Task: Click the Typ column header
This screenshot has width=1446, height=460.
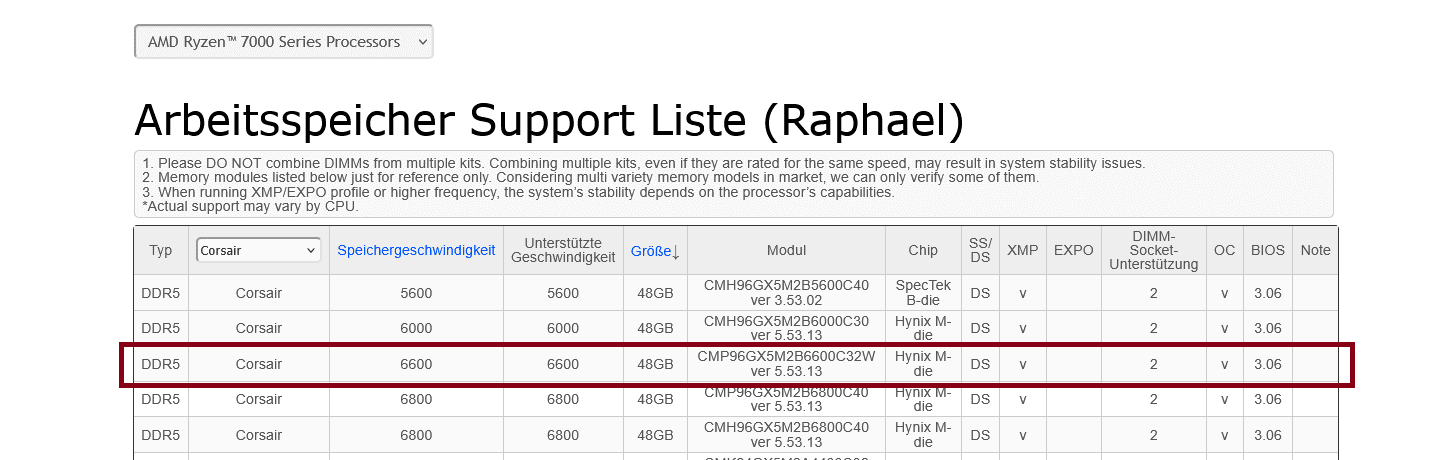Action: [x=161, y=250]
